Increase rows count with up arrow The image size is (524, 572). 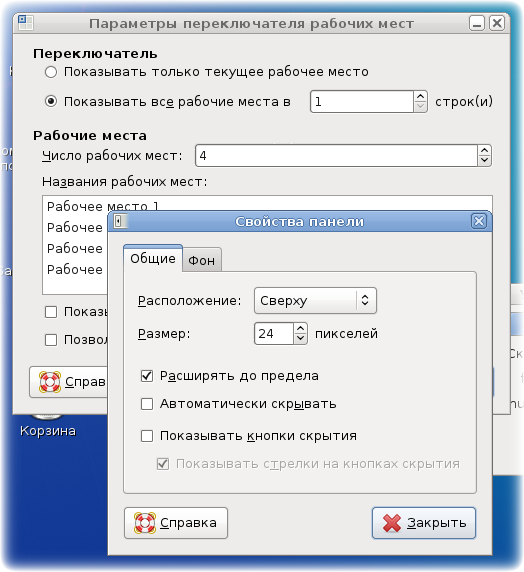[420, 96]
